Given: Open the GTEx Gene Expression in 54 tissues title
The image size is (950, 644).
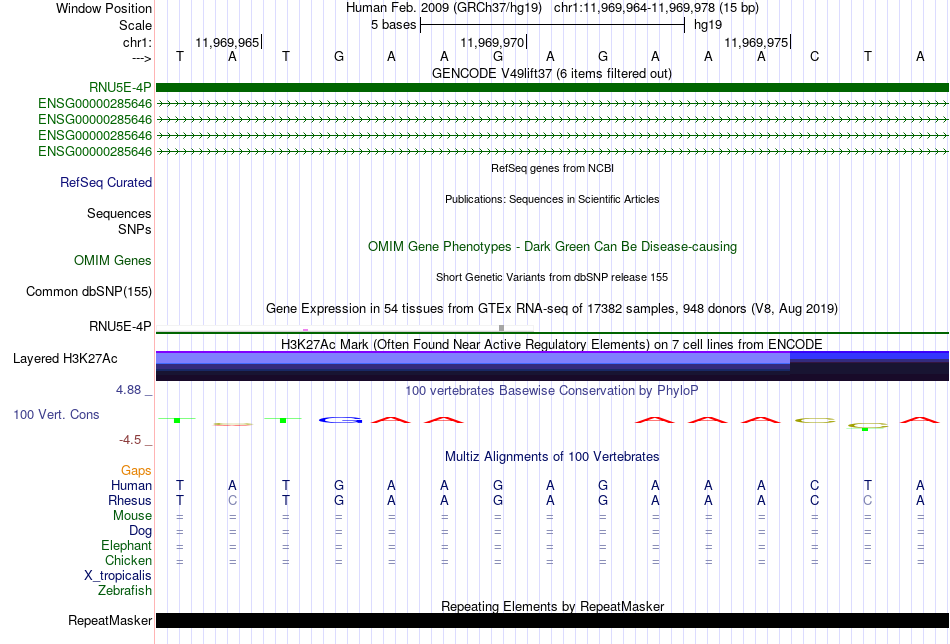Looking at the screenshot, I should 552,308.
